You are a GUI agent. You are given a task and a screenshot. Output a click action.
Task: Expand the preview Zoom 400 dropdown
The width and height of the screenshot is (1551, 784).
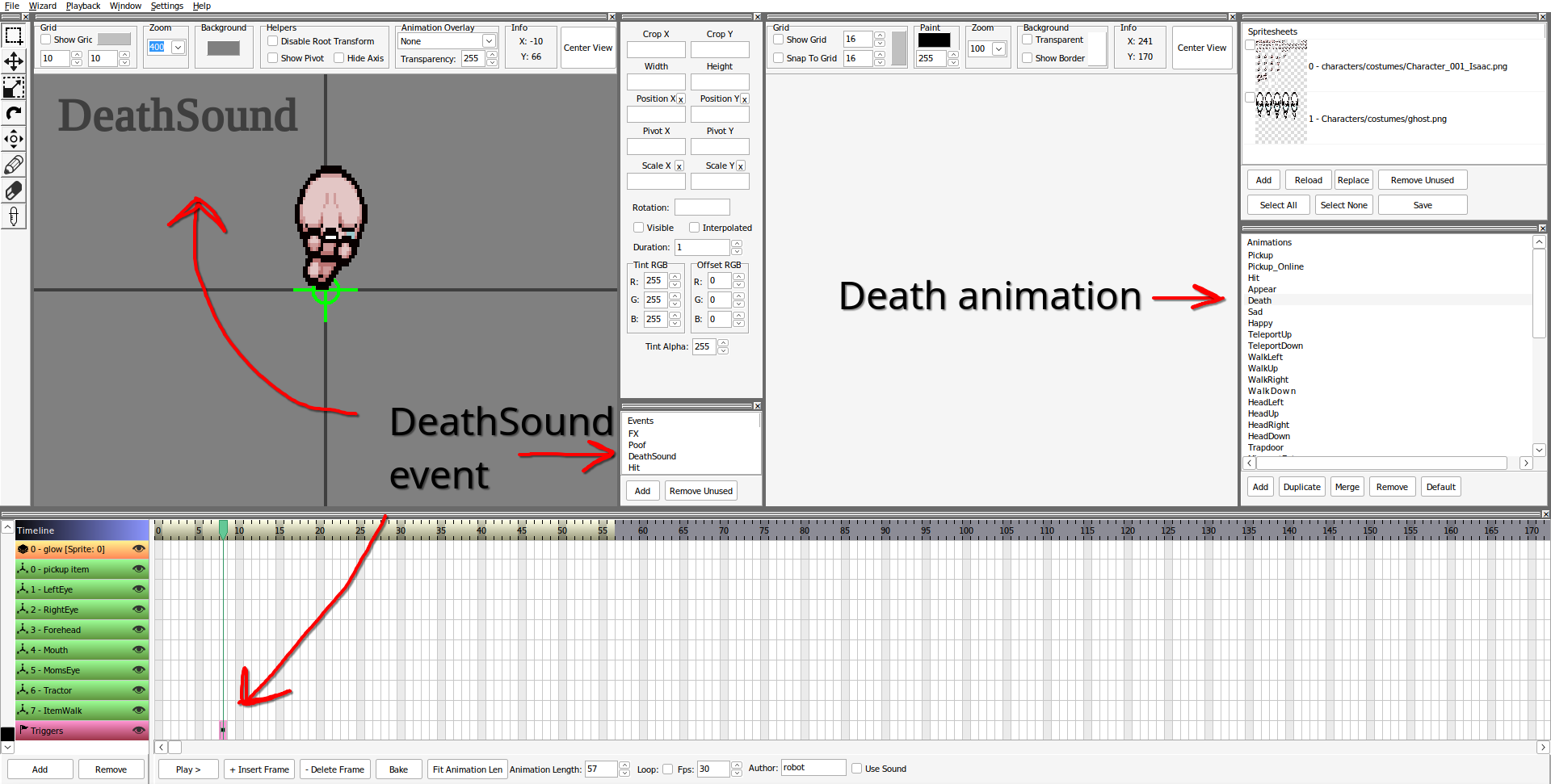(178, 48)
